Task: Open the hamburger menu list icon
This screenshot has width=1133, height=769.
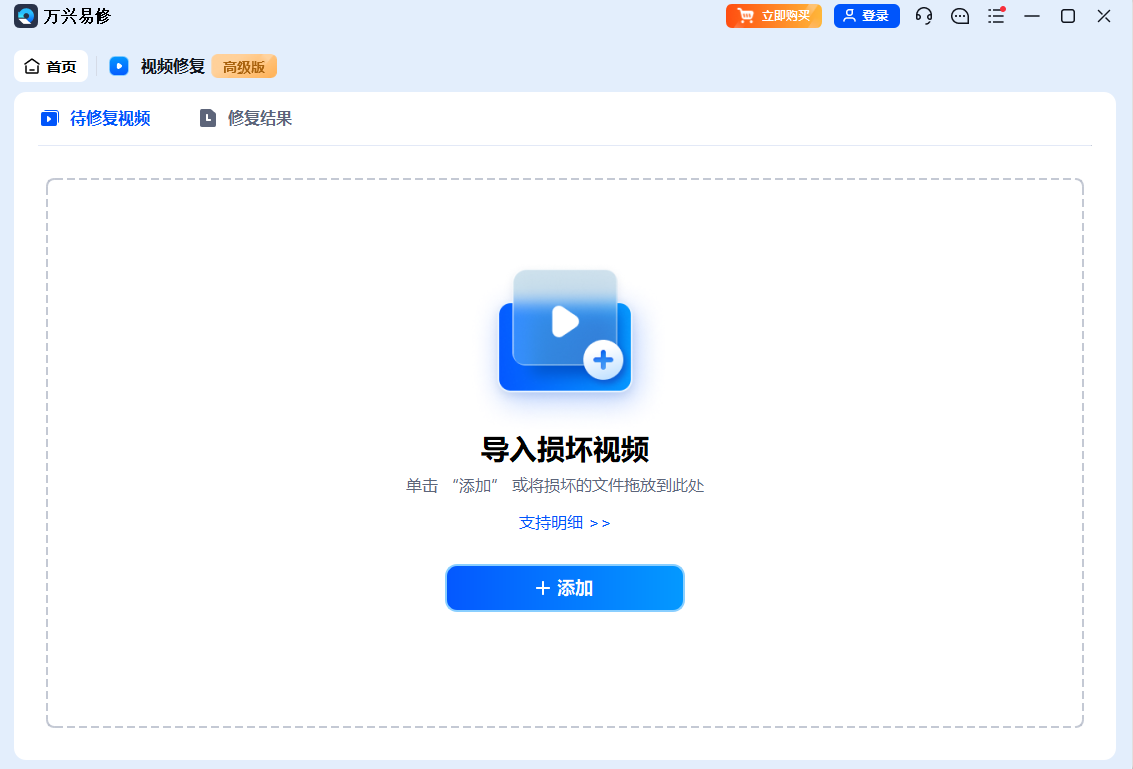Action: click(996, 16)
